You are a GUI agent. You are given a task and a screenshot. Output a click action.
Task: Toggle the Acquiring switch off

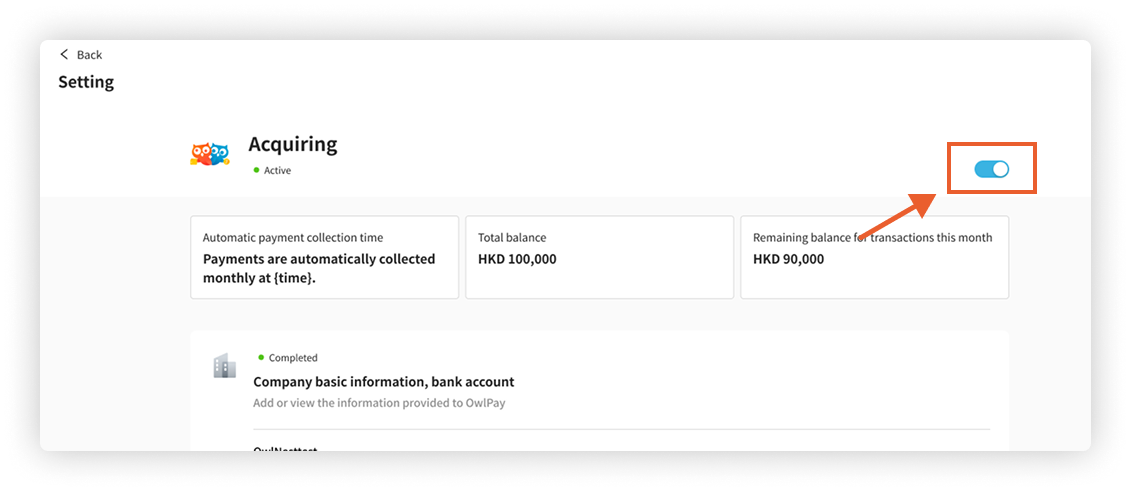tap(991, 169)
